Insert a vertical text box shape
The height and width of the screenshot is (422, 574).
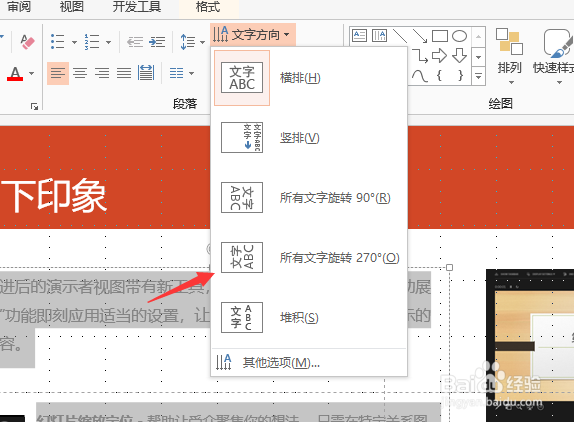click(379, 36)
